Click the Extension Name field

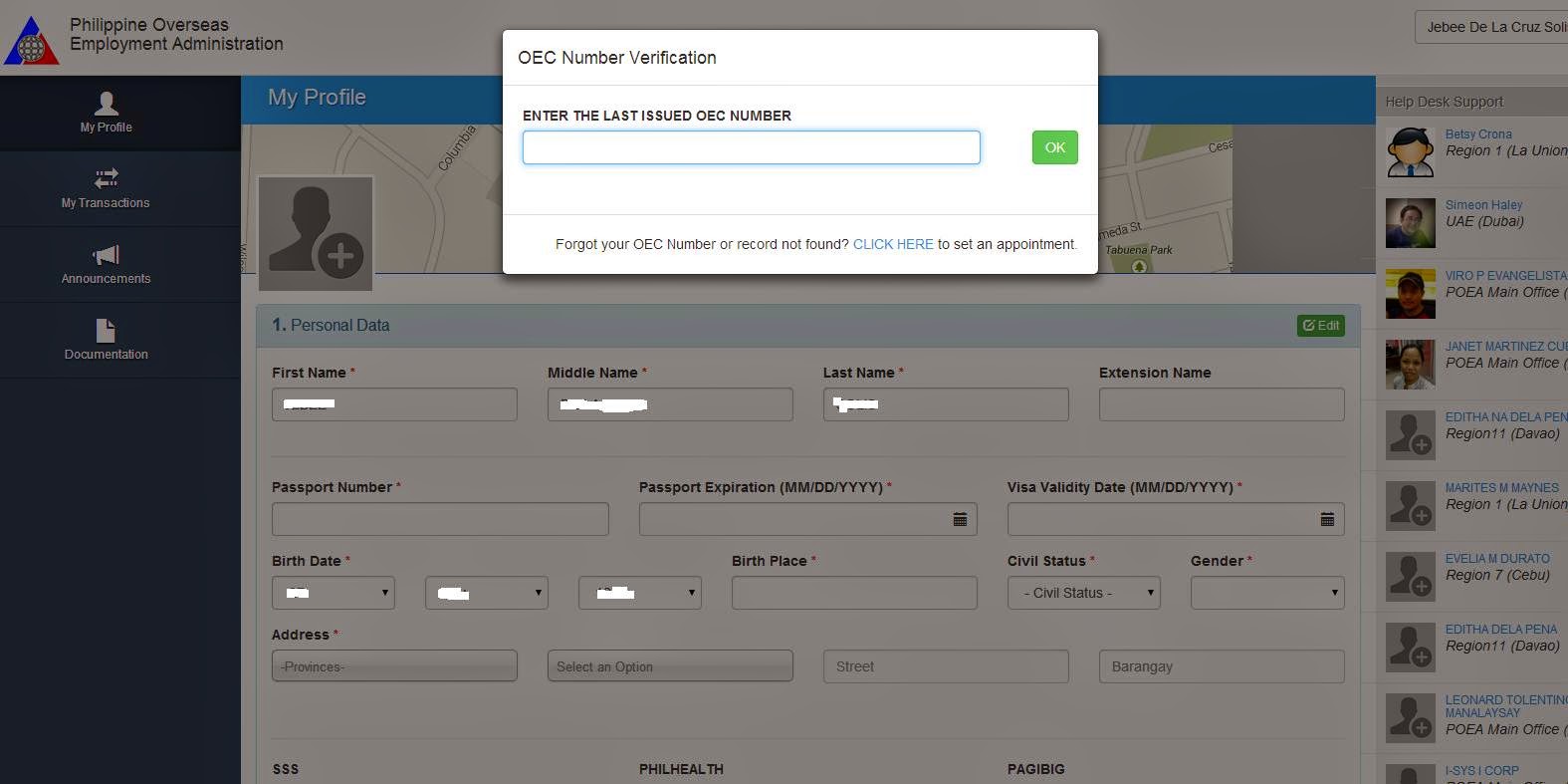(1222, 404)
